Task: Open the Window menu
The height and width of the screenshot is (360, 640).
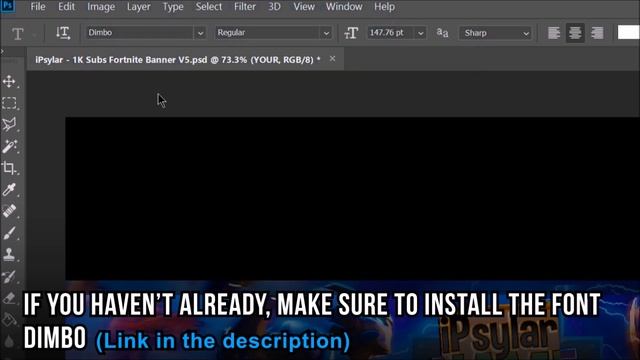Action: pyautogui.click(x=344, y=7)
